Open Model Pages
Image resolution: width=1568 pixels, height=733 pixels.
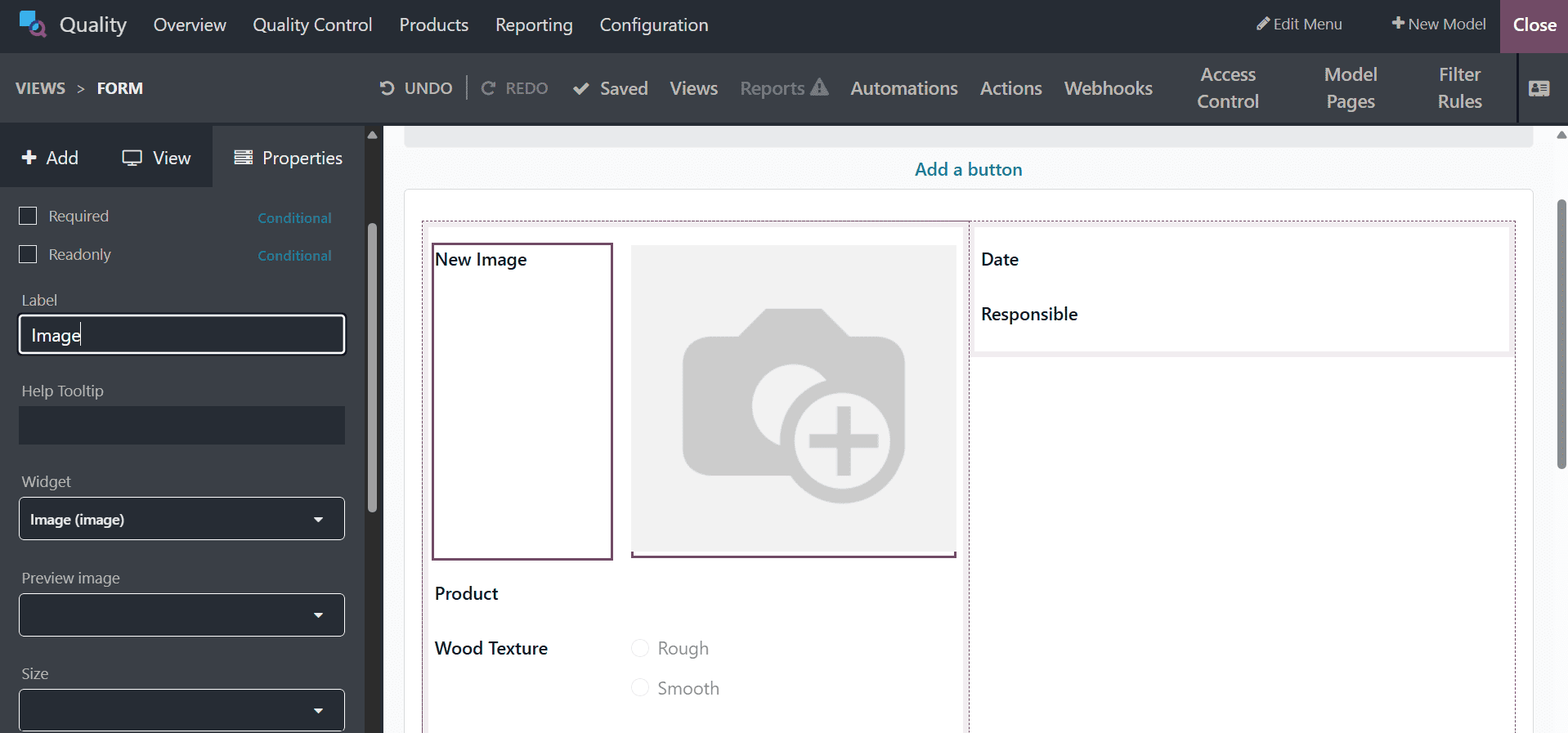pyautogui.click(x=1351, y=88)
